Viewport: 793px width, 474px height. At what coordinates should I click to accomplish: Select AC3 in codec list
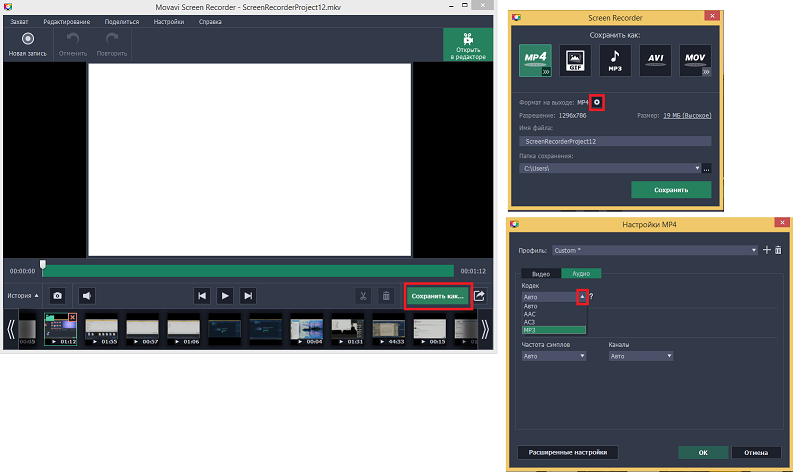(554, 322)
